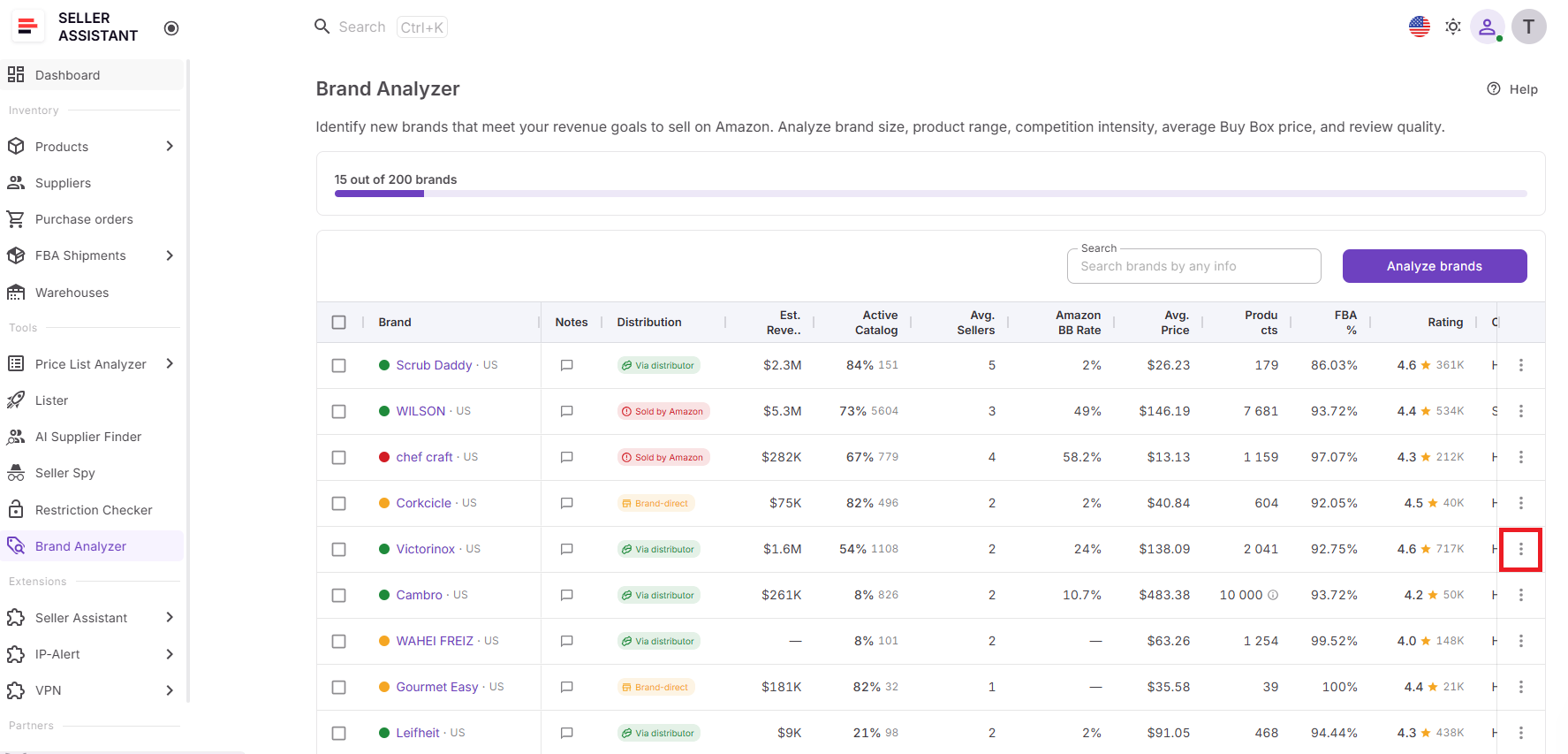Click the Seller Assistant logo icon
1568x754 pixels.
pos(27,27)
